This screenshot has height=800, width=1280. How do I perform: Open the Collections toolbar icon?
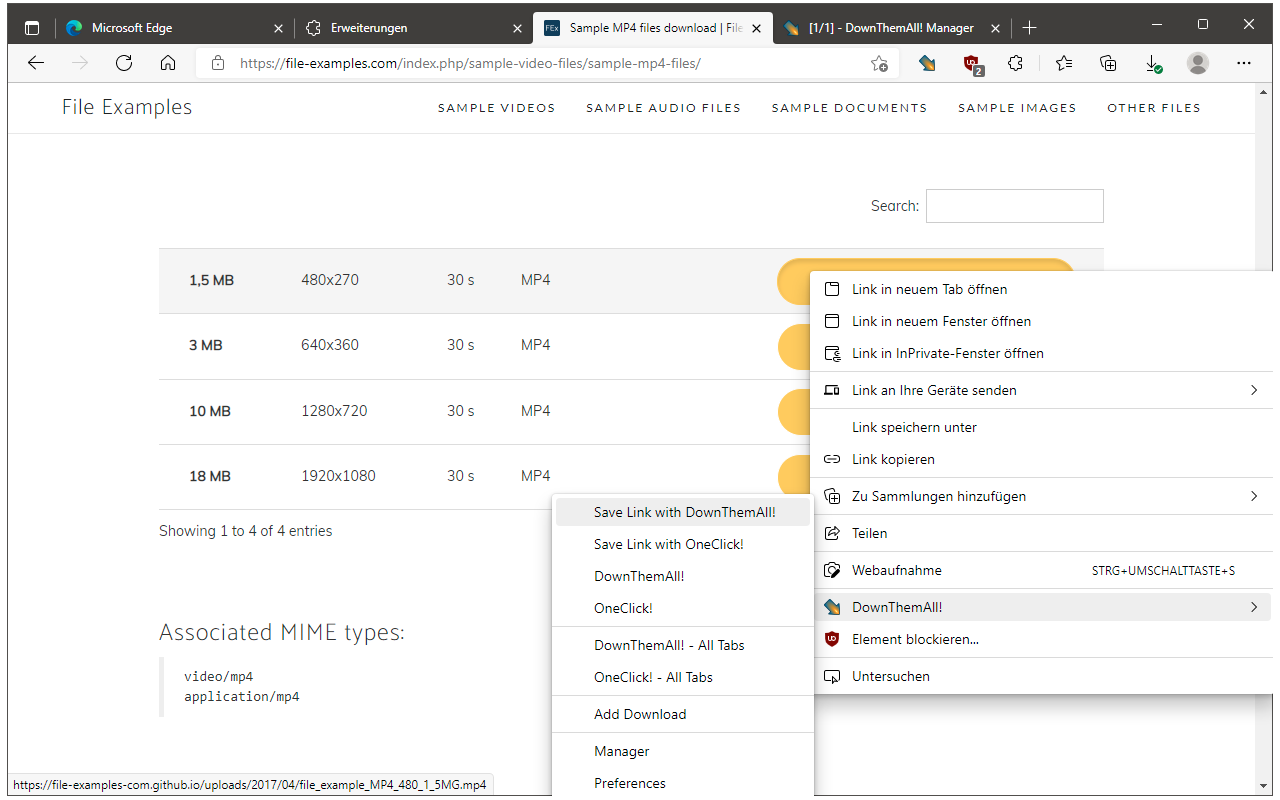coord(1108,63)
